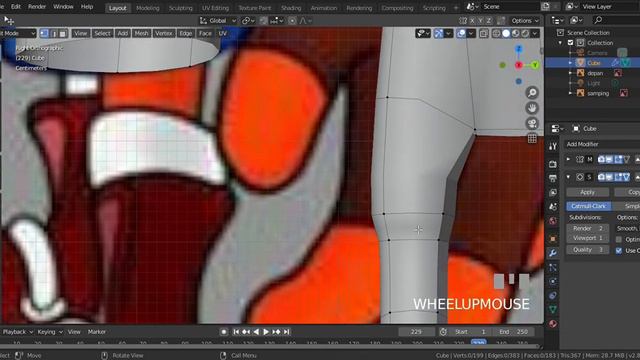Open the Scene properties tab
Screen dimensions: 640x360
tap(553, 207)
